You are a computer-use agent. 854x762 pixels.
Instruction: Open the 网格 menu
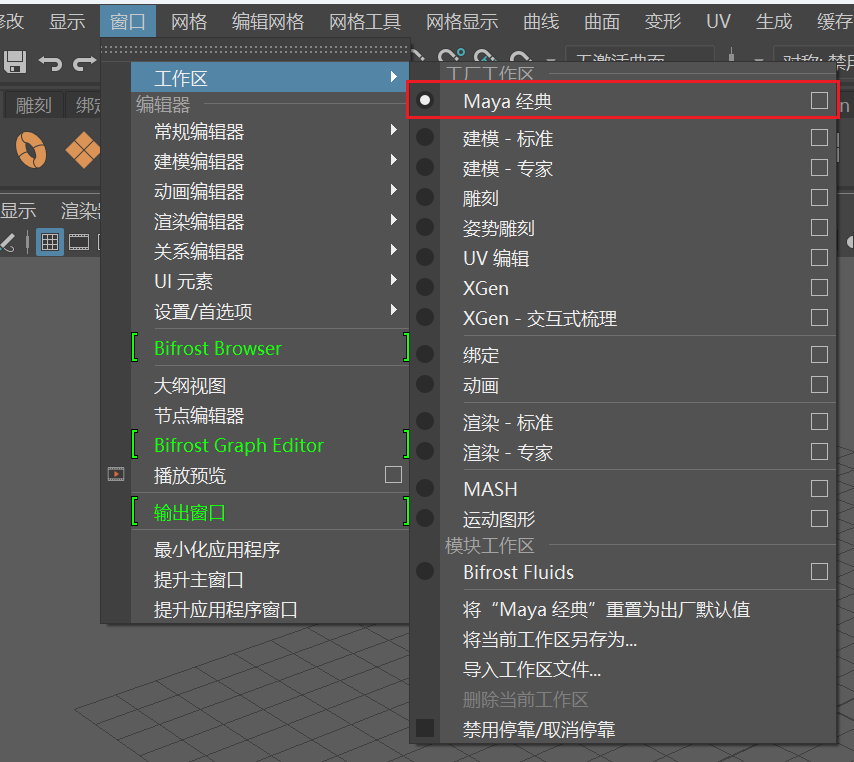coord(189,21)
